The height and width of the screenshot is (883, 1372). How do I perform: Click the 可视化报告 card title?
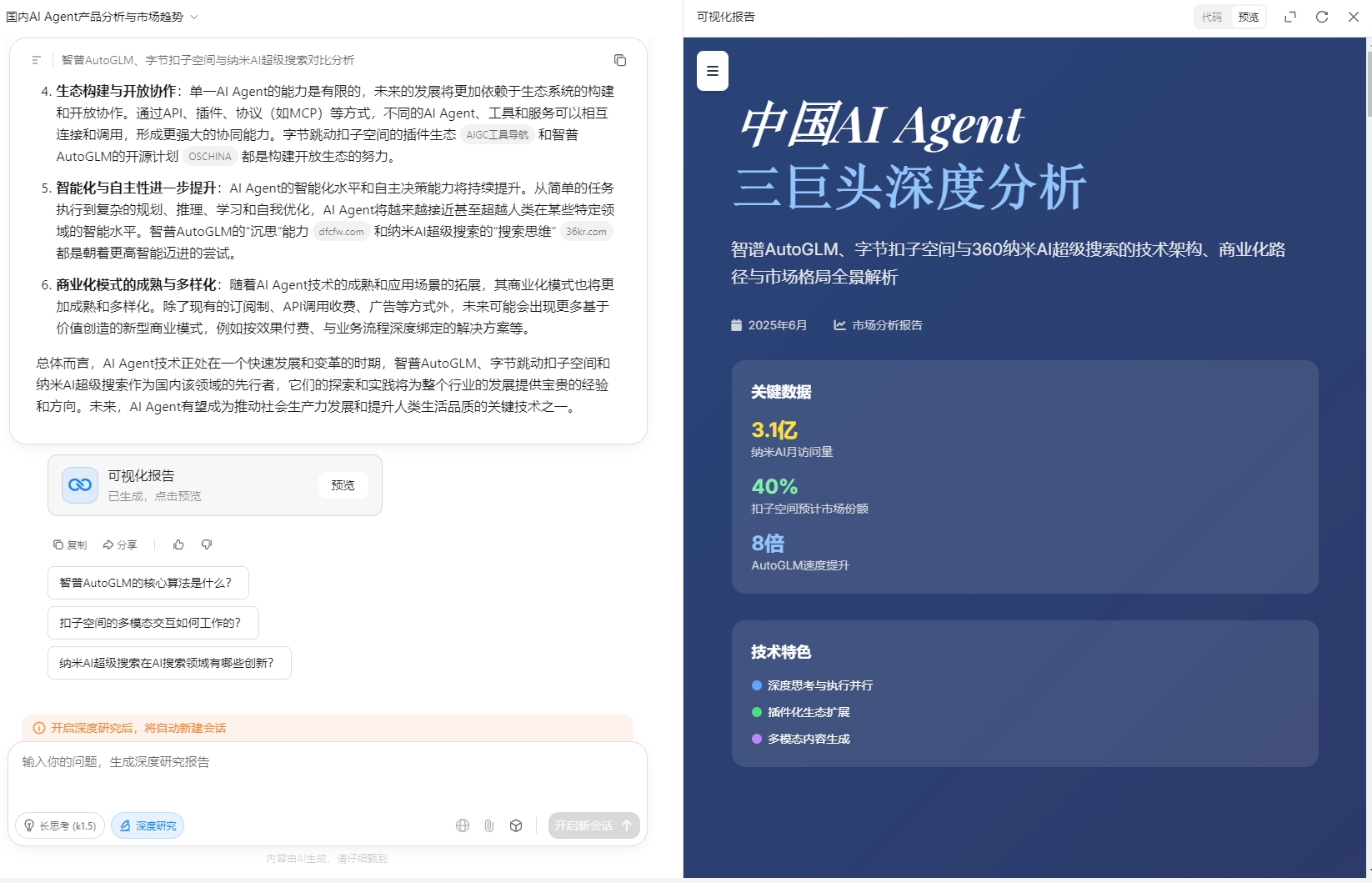tap(141, 475)
